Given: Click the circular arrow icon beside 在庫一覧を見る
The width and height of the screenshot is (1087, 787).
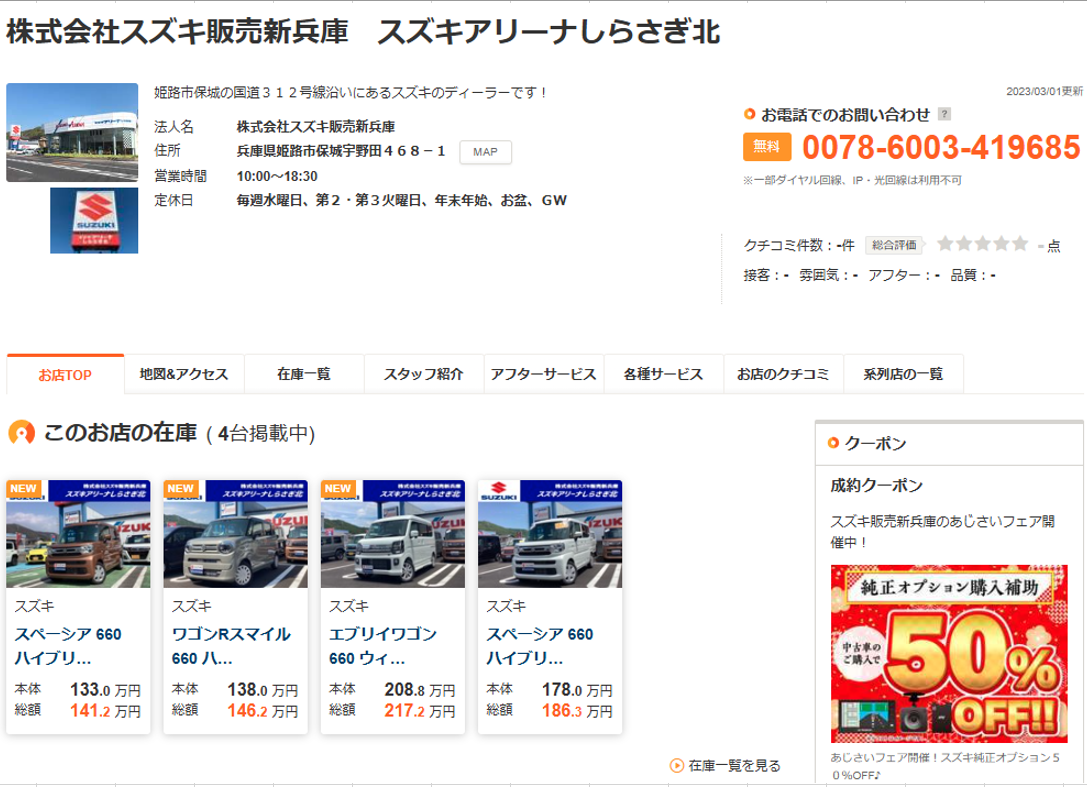Looking at the screenshot, I should (676, 766).
